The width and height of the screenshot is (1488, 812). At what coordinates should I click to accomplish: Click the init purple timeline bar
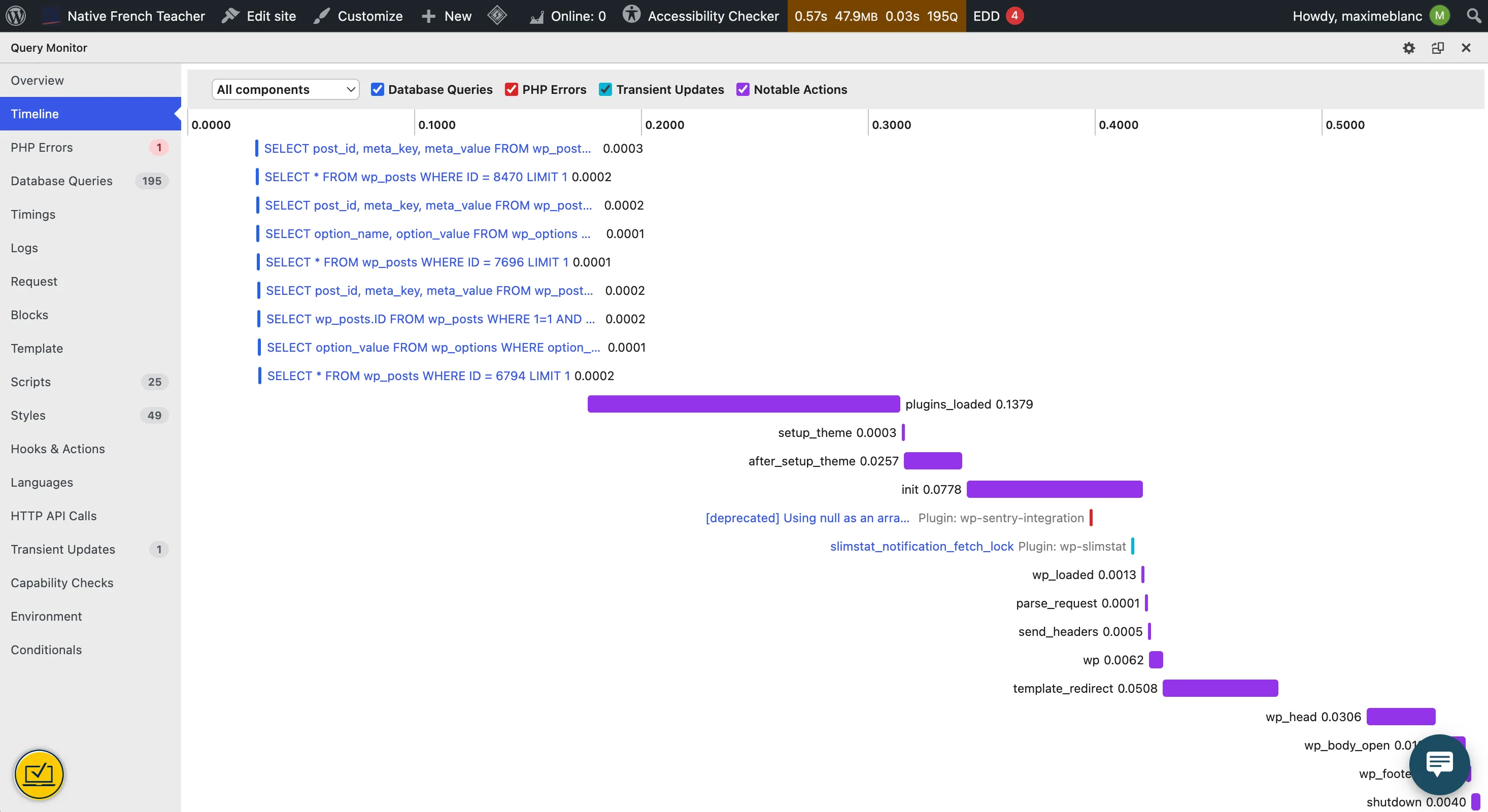pos(1055,489)
